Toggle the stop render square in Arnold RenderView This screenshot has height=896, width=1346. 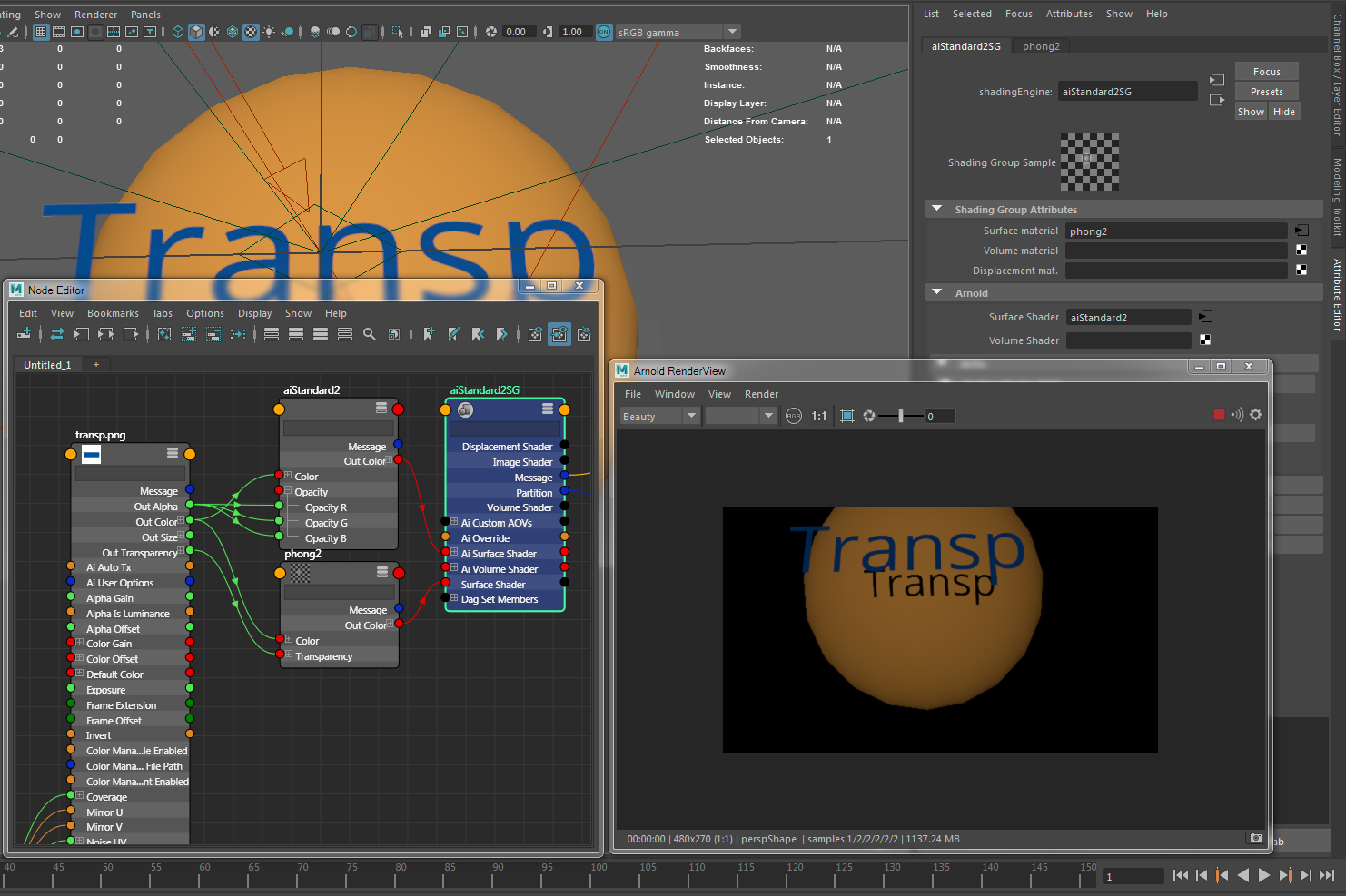tap(1219, 414)
